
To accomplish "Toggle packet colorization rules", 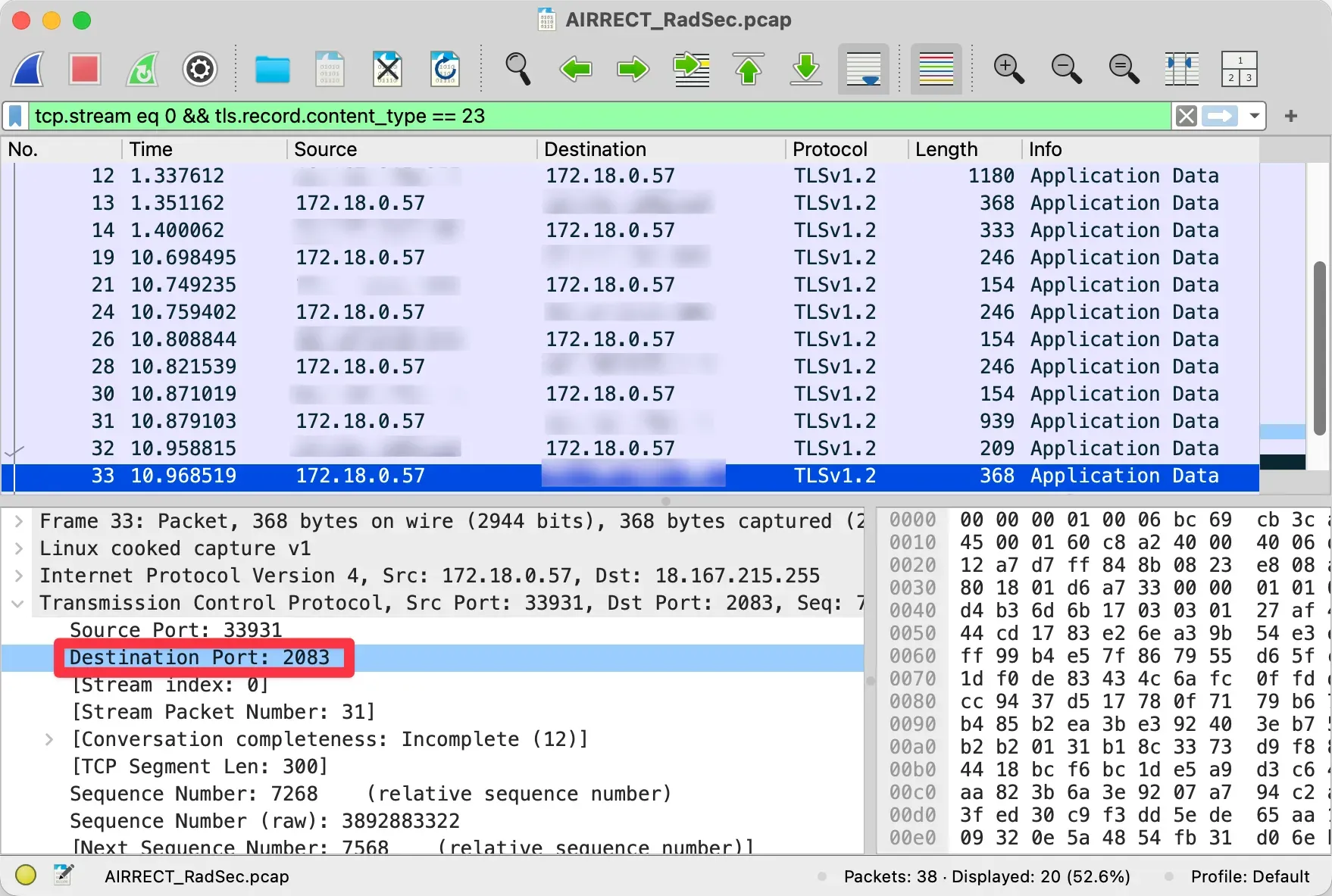I will click(936, 69).
